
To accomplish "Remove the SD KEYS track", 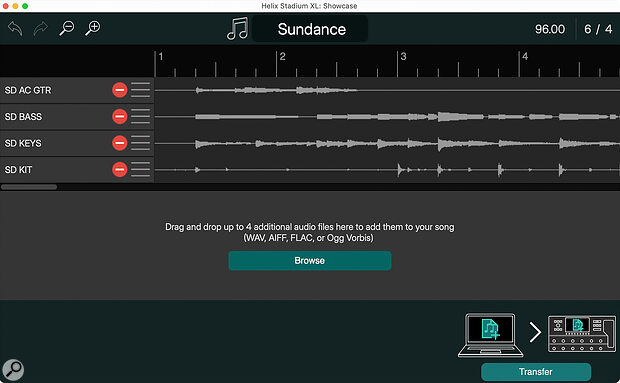I will tap(119, 143).
